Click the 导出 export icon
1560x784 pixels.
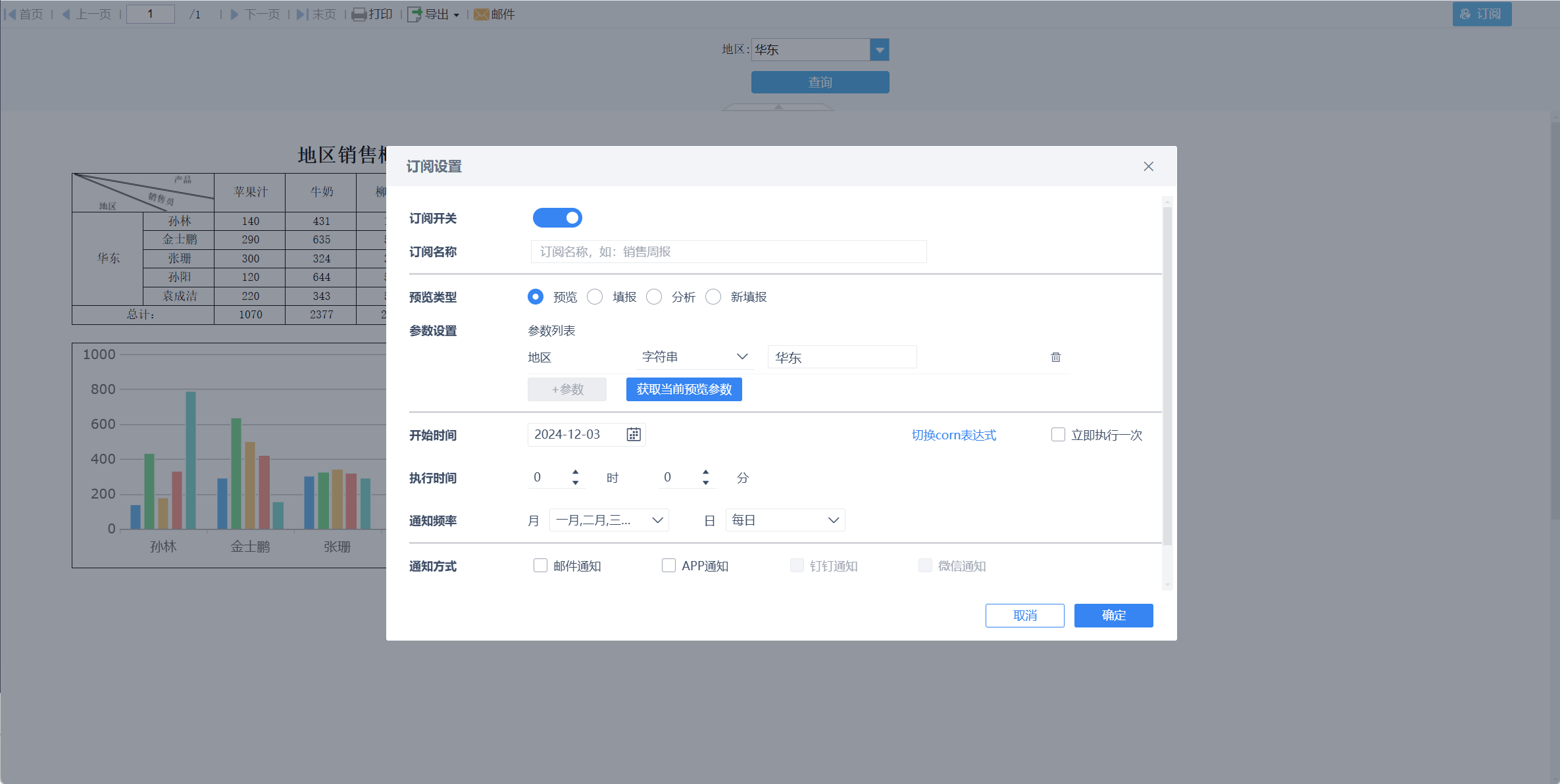415,14
